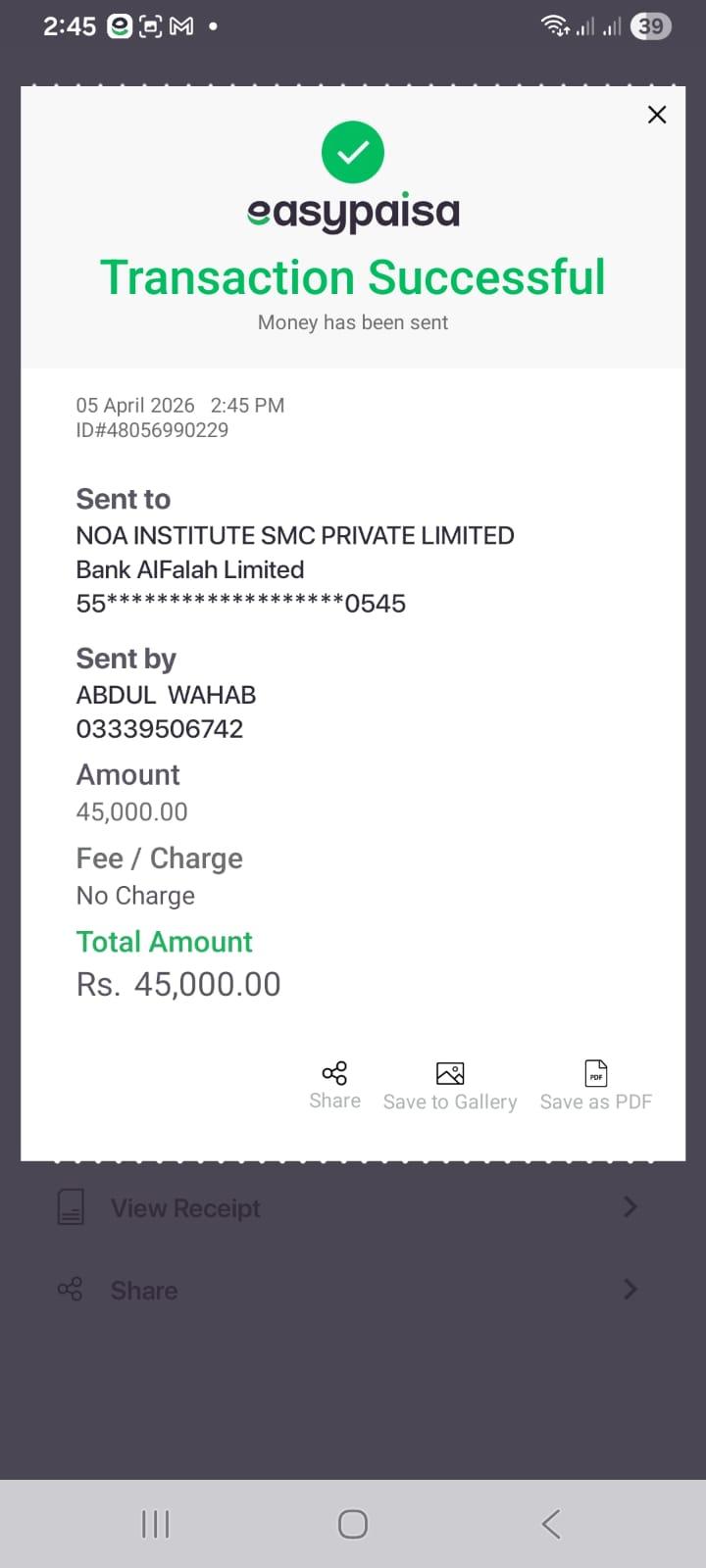Tap the Rs. 45,000.00 total amount
Viewport: 706px width, 1568px height.
(x=178, y=984)
